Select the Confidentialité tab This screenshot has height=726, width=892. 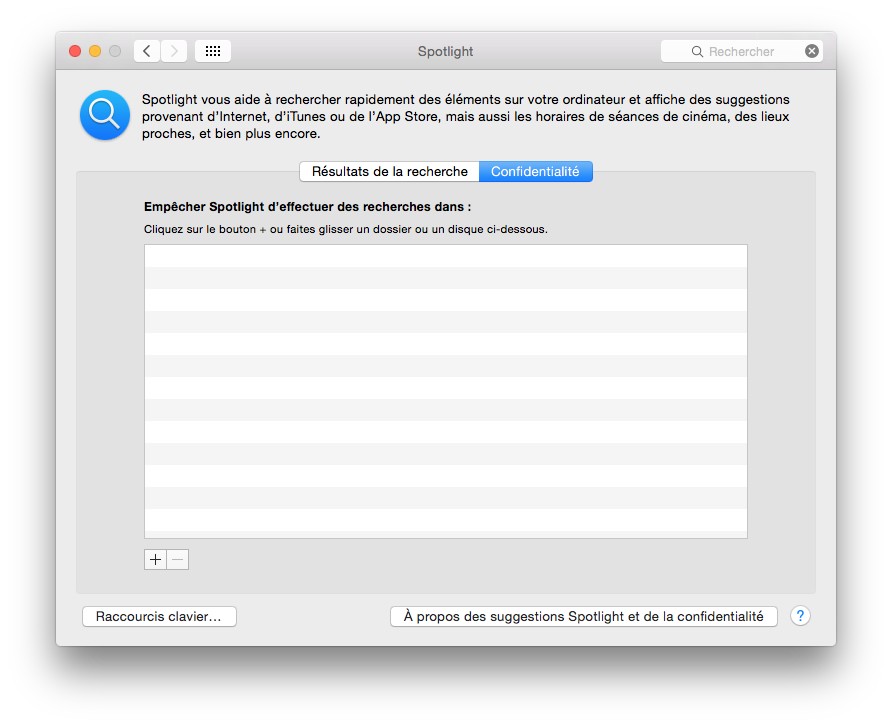pyautogui.click(x=535, y=171)
